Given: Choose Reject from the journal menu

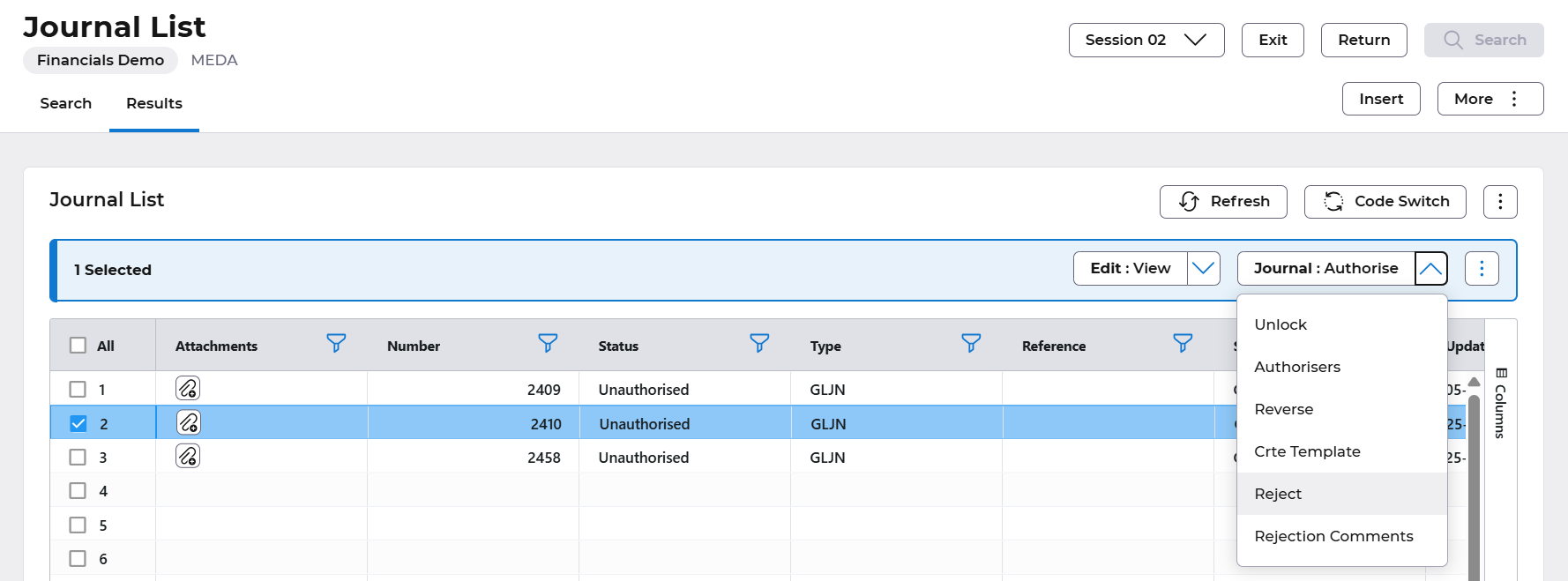Looking at the screenshot, I should coord(1341,494).
